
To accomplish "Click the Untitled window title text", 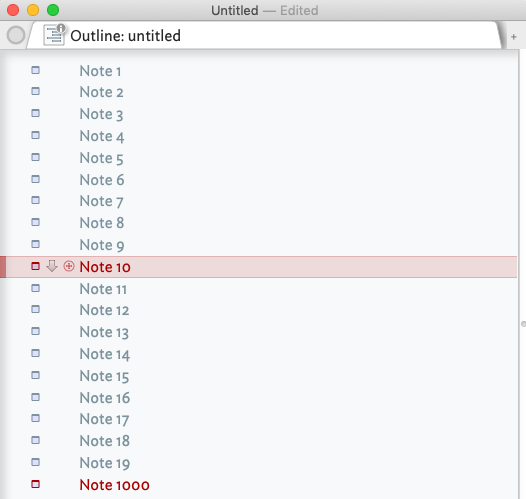I will (235, 10).
